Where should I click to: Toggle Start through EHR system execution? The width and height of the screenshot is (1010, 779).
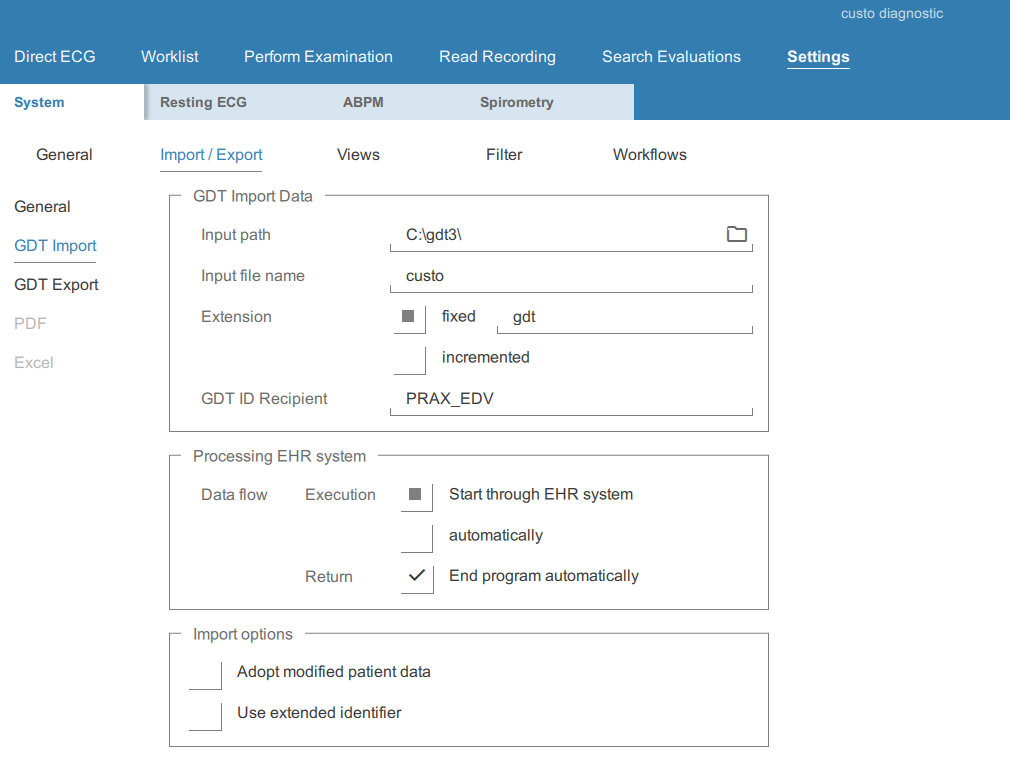416,495
